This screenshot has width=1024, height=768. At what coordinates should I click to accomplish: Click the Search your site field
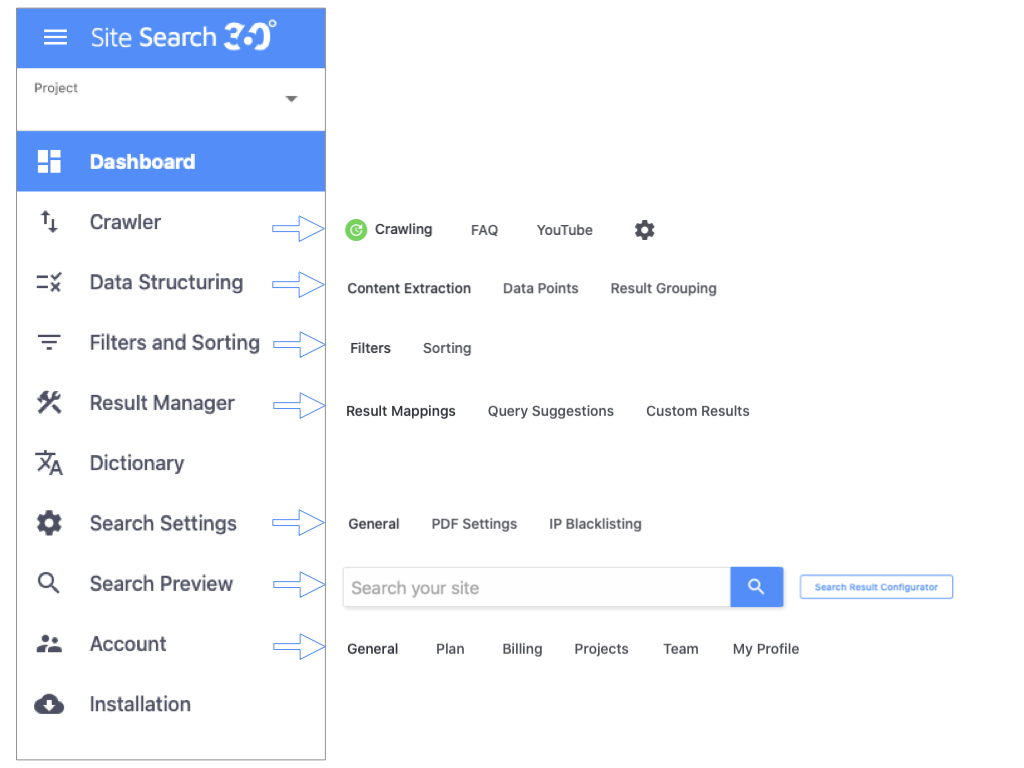point(536,587)
